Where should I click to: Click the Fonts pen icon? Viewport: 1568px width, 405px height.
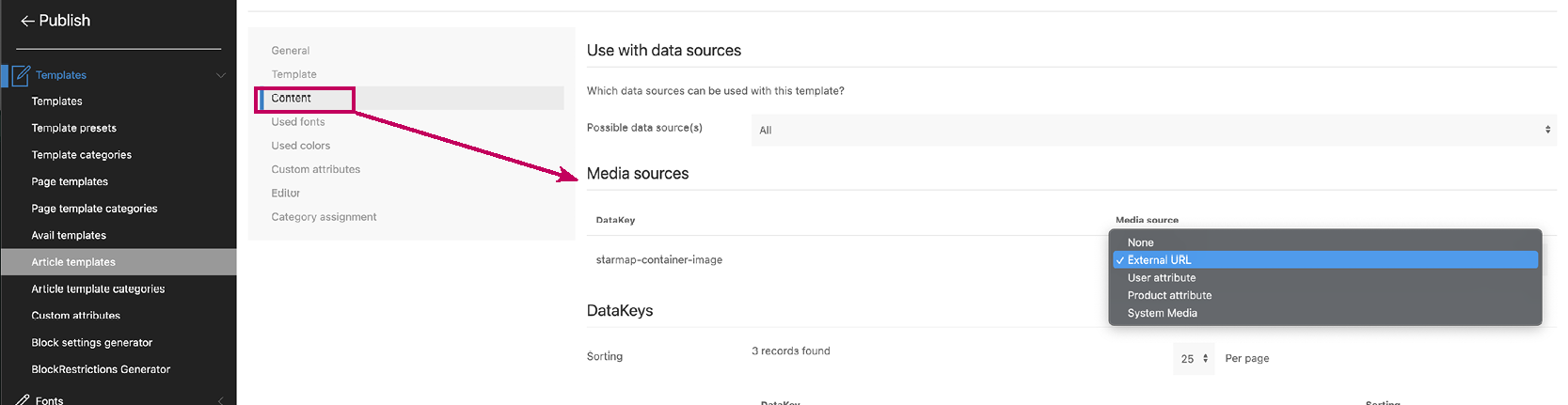coord(23,400)
